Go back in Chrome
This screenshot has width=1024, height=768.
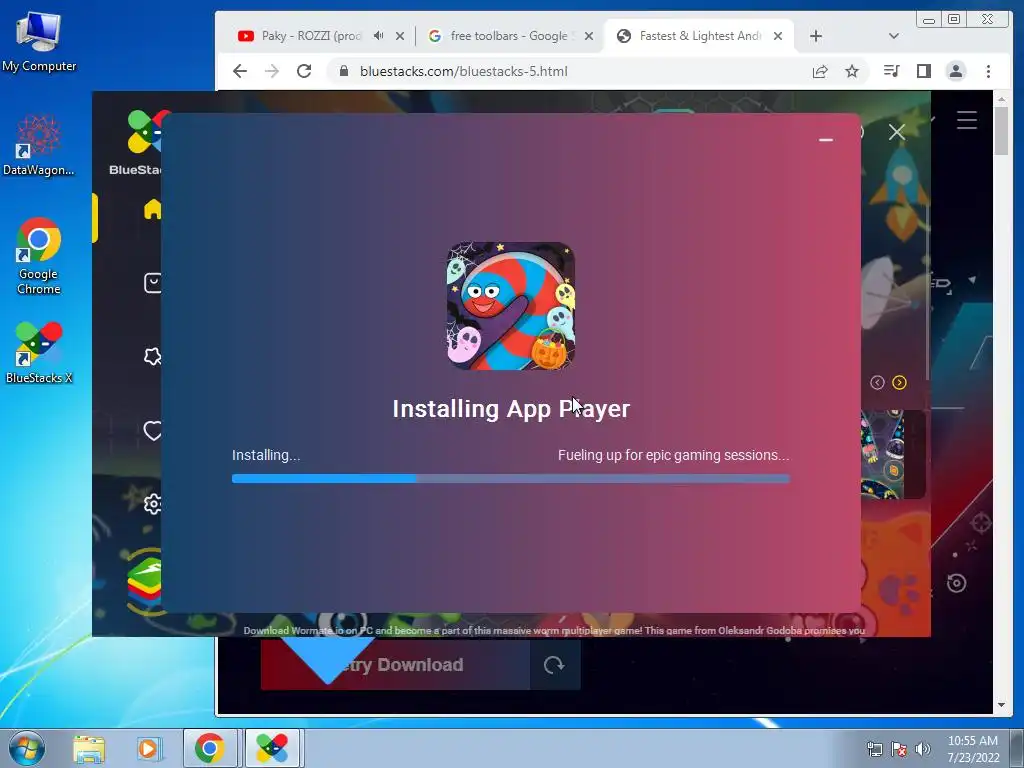coord(240,71)
